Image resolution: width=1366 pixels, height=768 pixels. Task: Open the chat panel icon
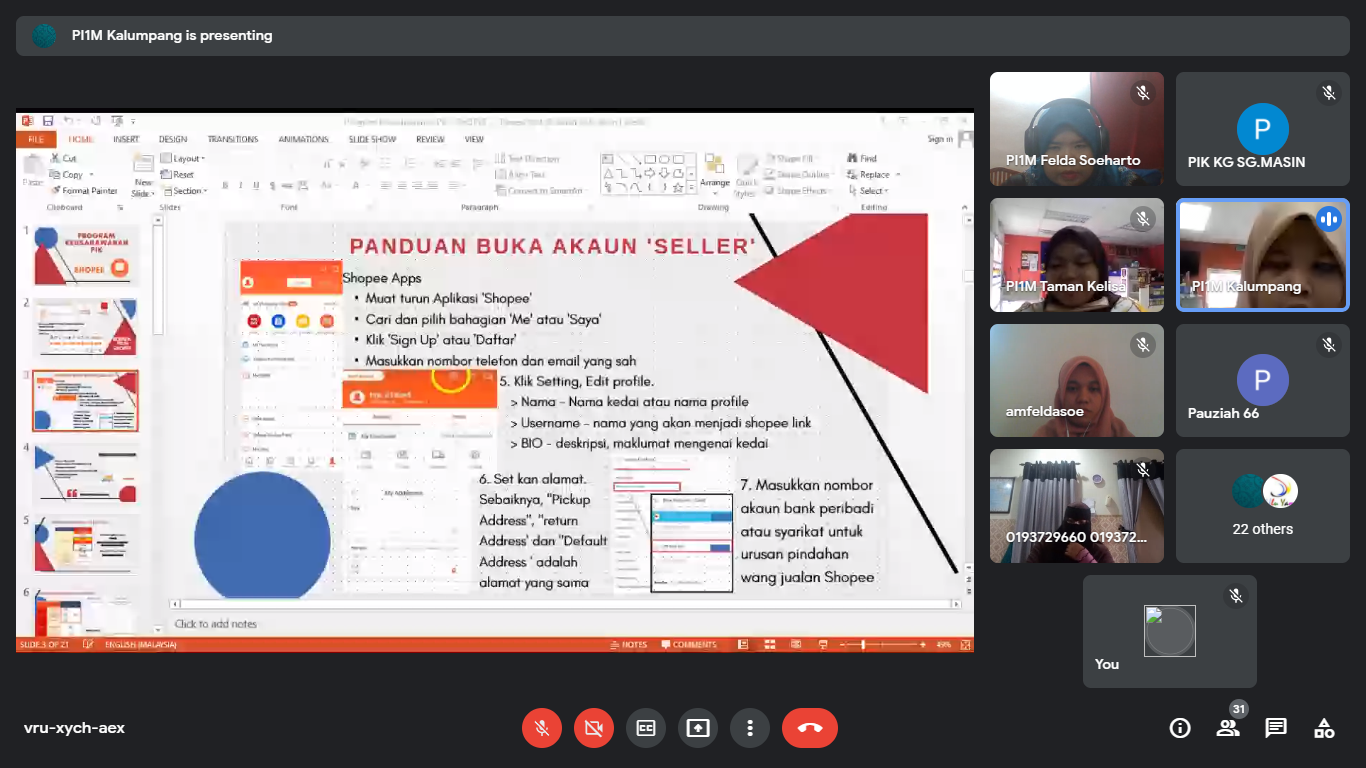pos(1276,728)
